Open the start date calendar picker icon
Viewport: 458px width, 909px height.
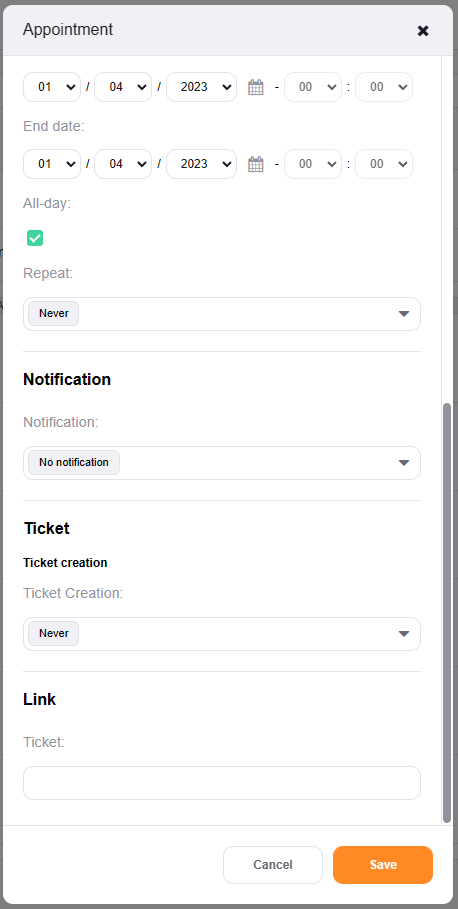256,88
